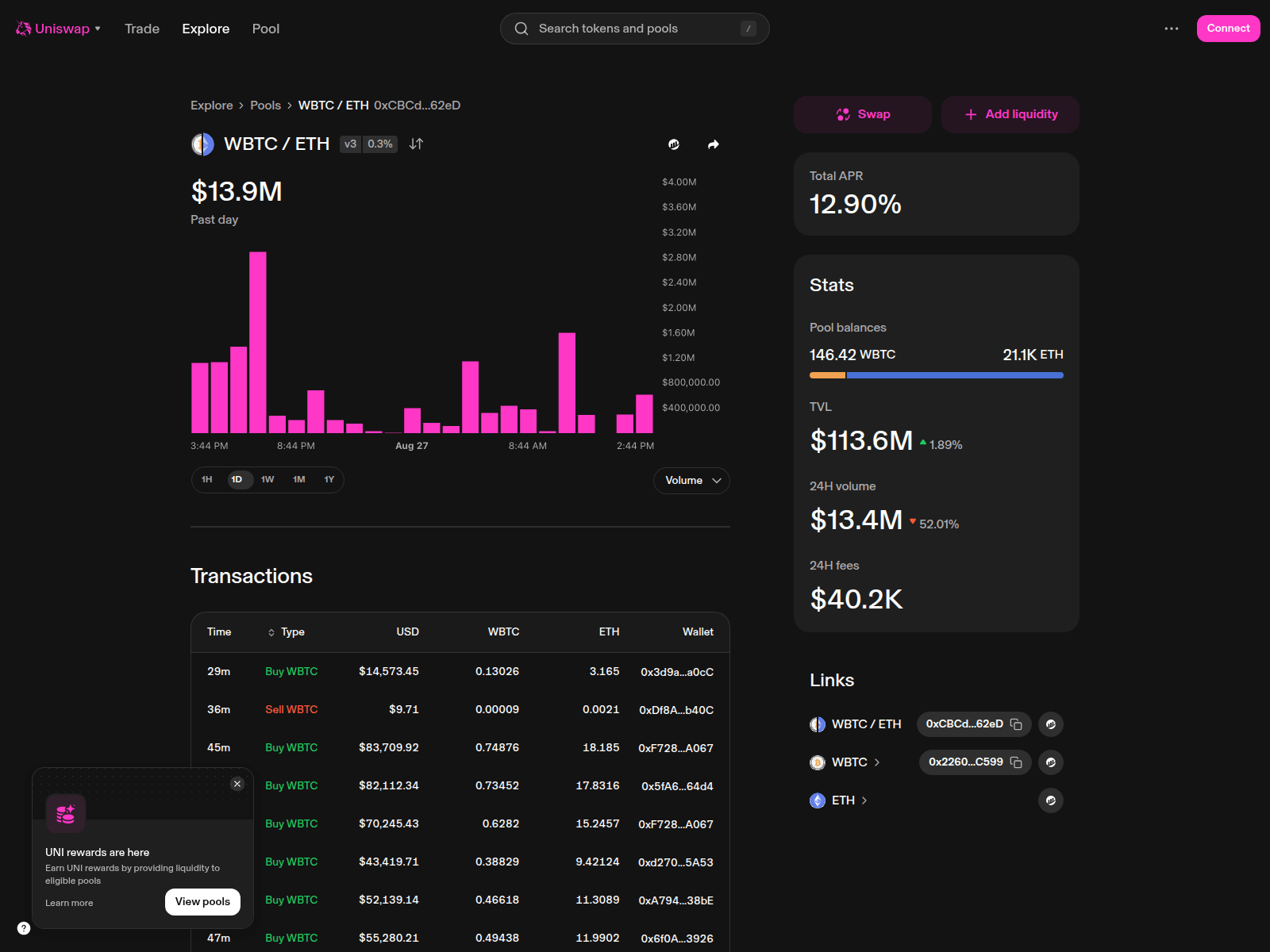Image resolution: width=1270 pixels, height=952 pixels.
Task: Navigate to Pools breadcrumb link
Action: coord(265,106)
